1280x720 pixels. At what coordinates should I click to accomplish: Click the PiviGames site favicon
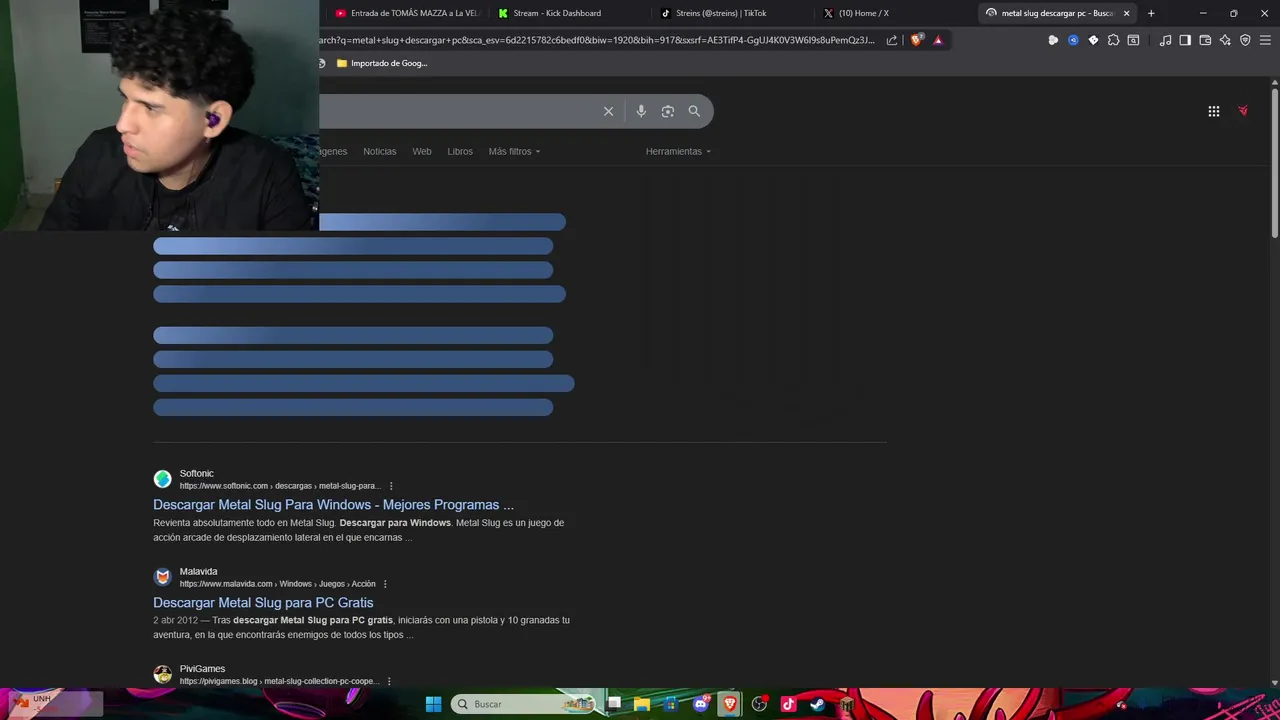click(162, 674)
